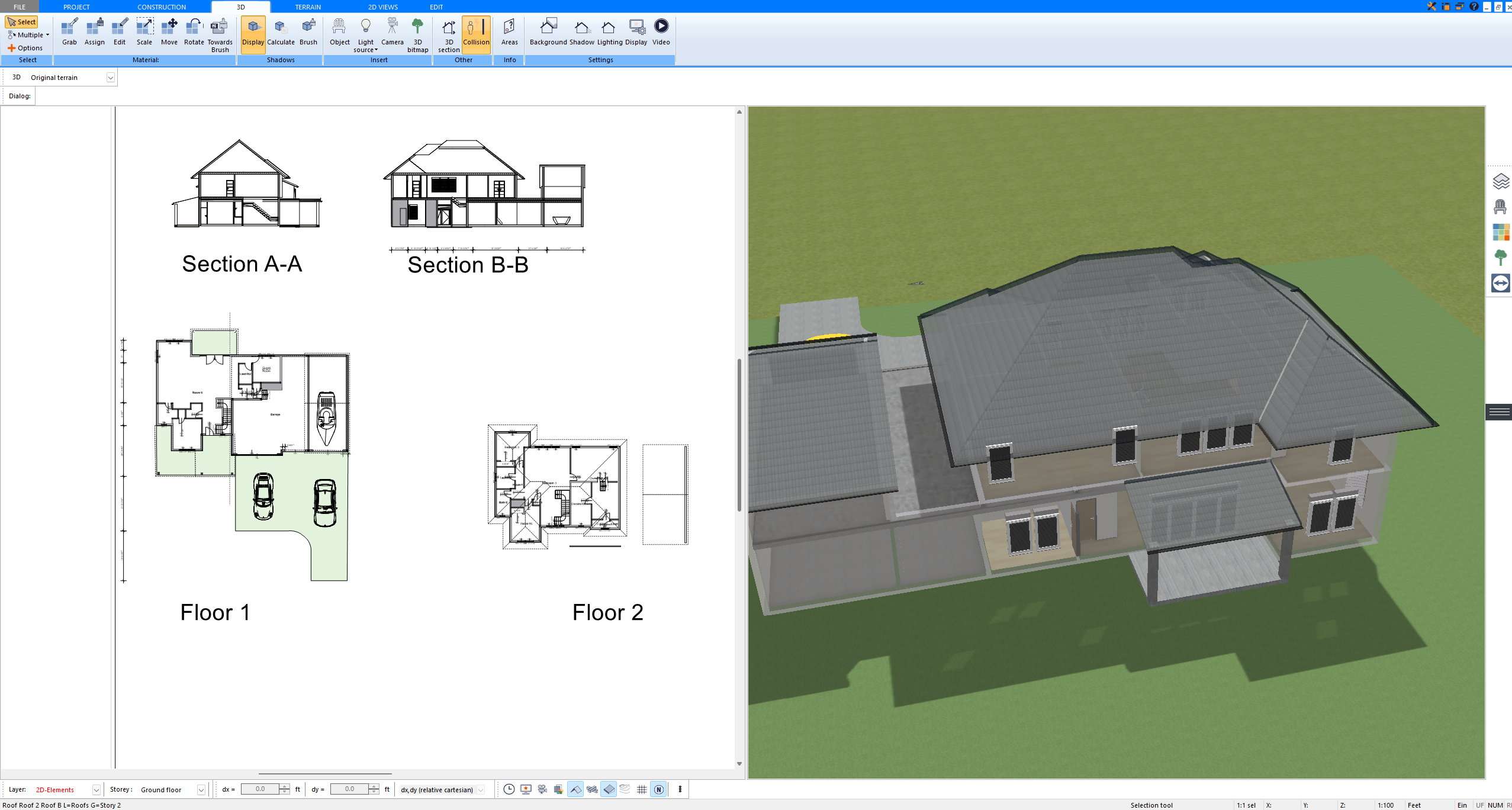Click the Shadow settings button
The height and width of the screenshot is (810, 1512).
pyautogui.click(x=581, y=33)
